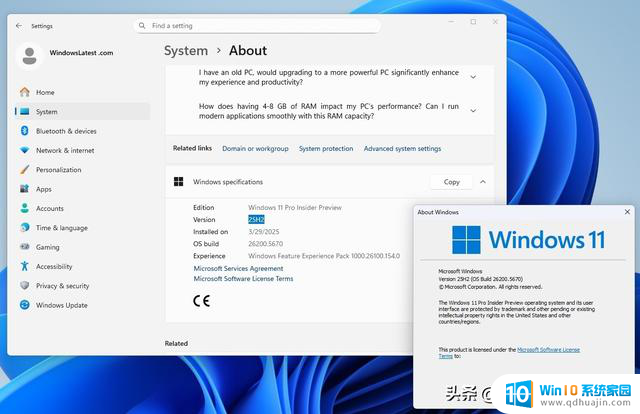
Task: Click the Installed on 3/29/2025 value
Action: [x=264, y=231]
